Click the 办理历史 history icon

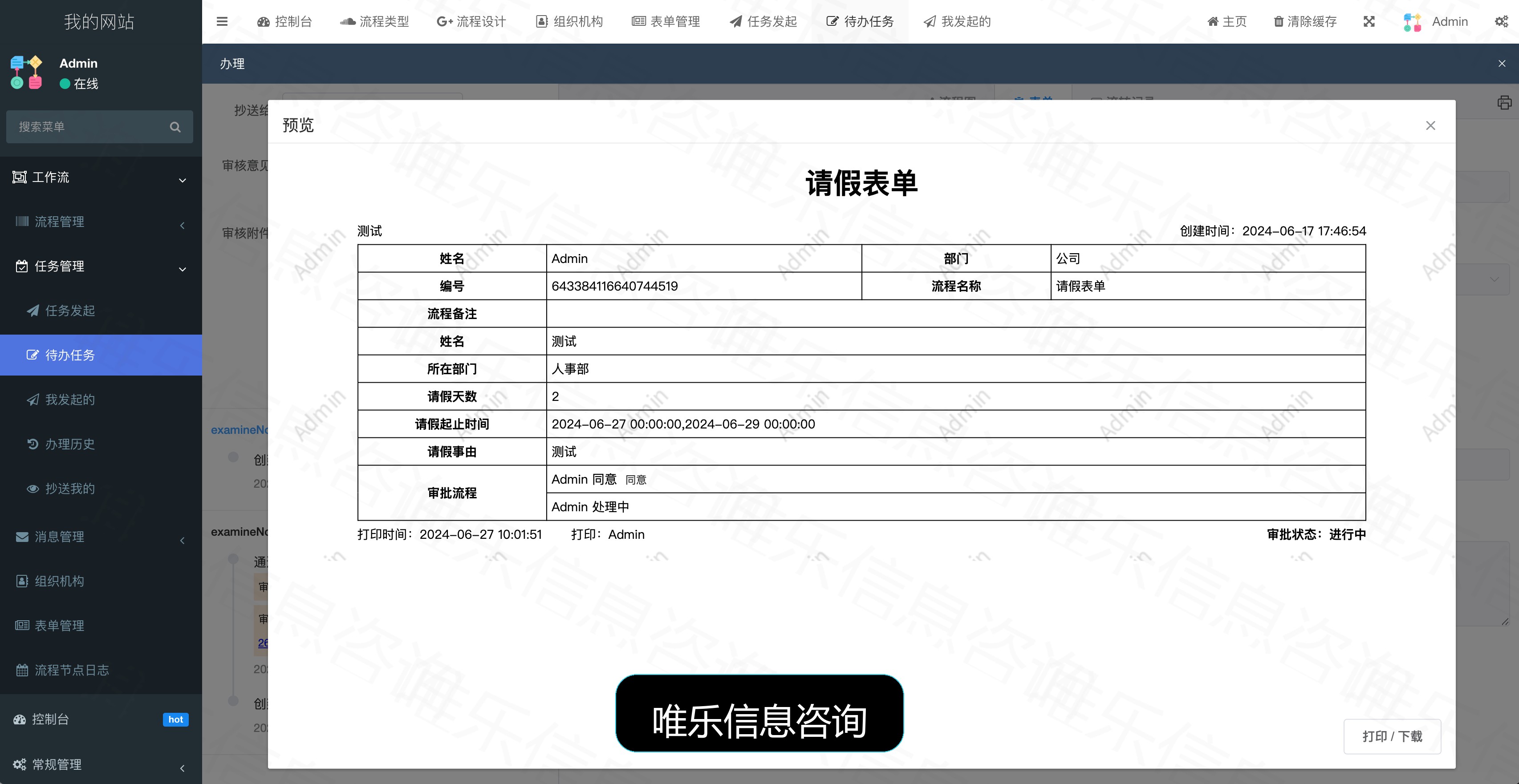(33, 444)
